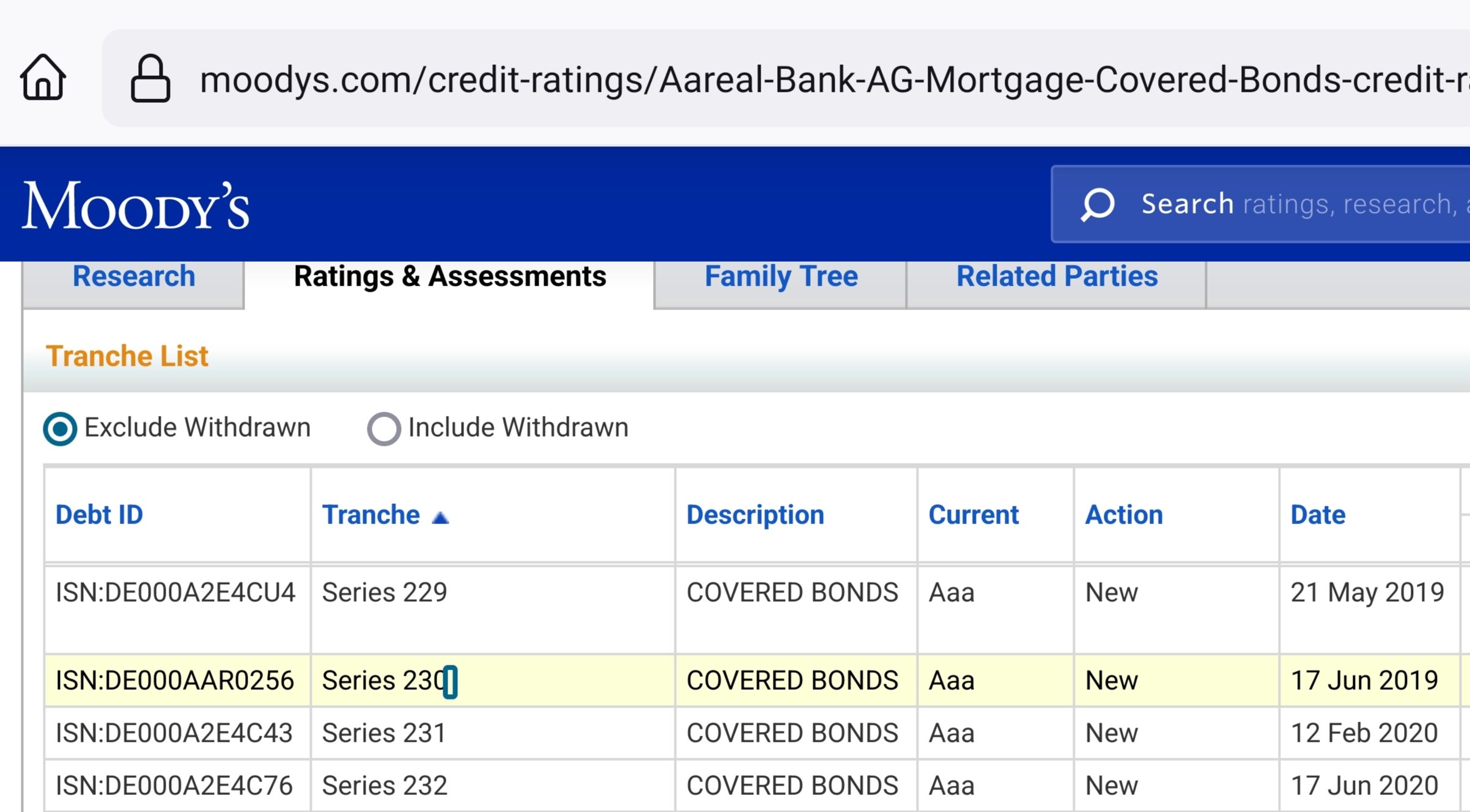Click the Moody's logo
This screenshot has height=812, width=1470.
136,205
